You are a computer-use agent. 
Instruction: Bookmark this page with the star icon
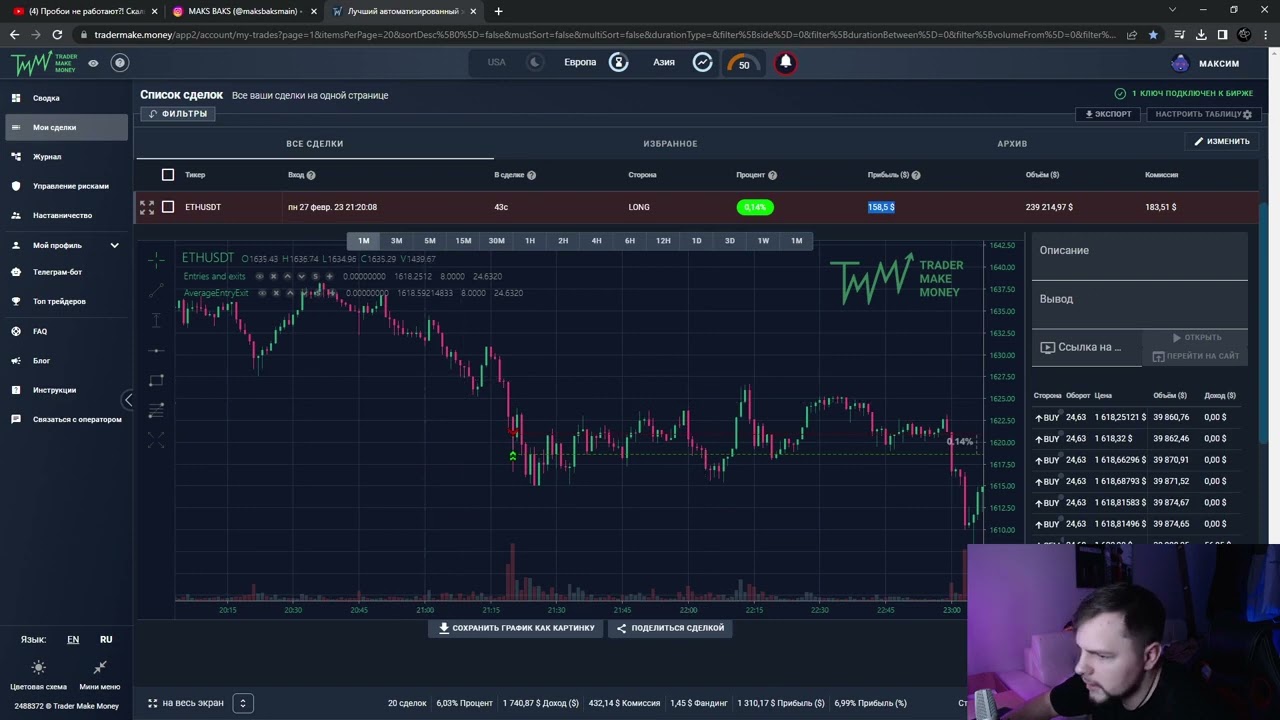[x=1153, y=34]
